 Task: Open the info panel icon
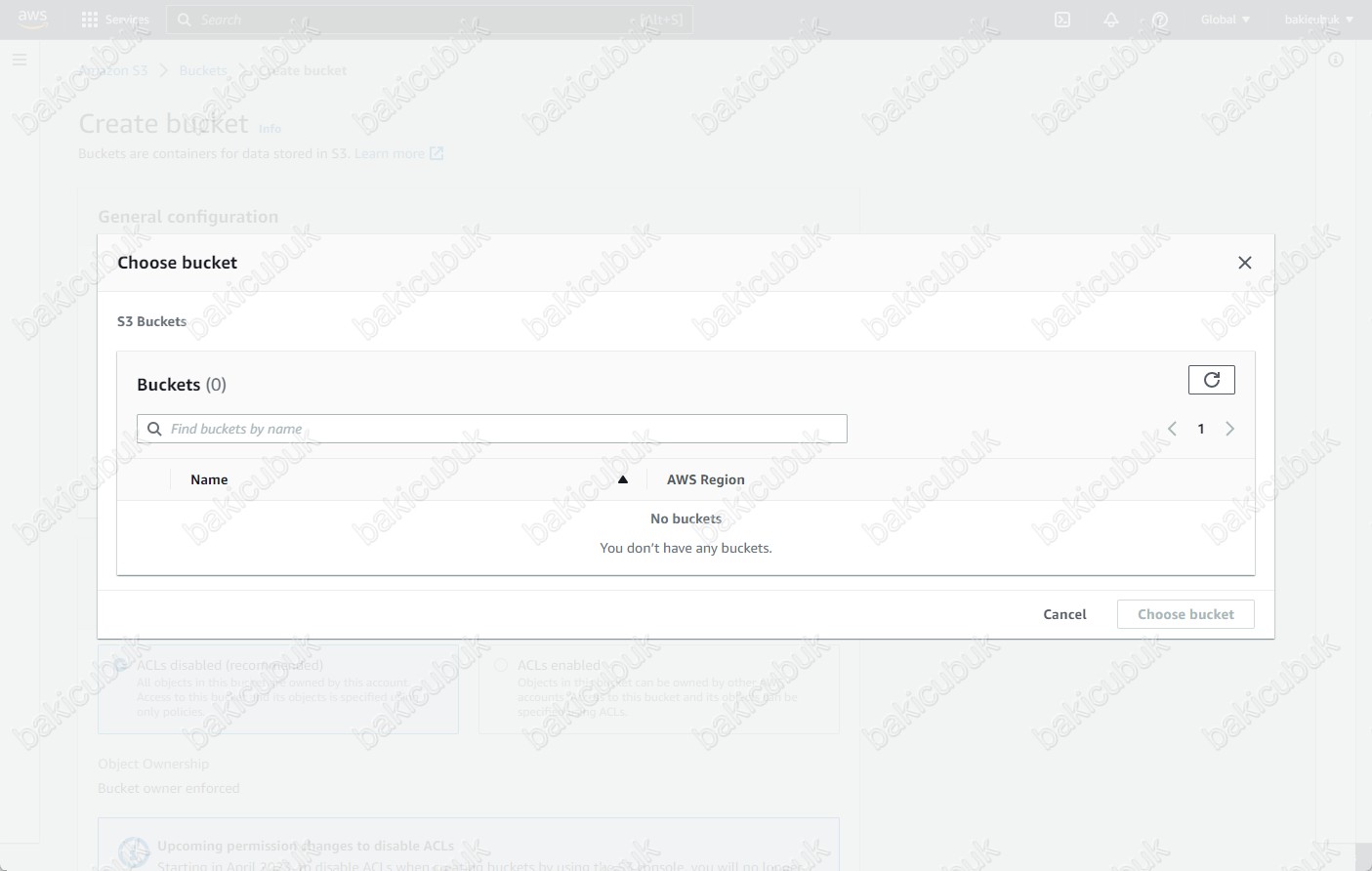coord(1336,60)
